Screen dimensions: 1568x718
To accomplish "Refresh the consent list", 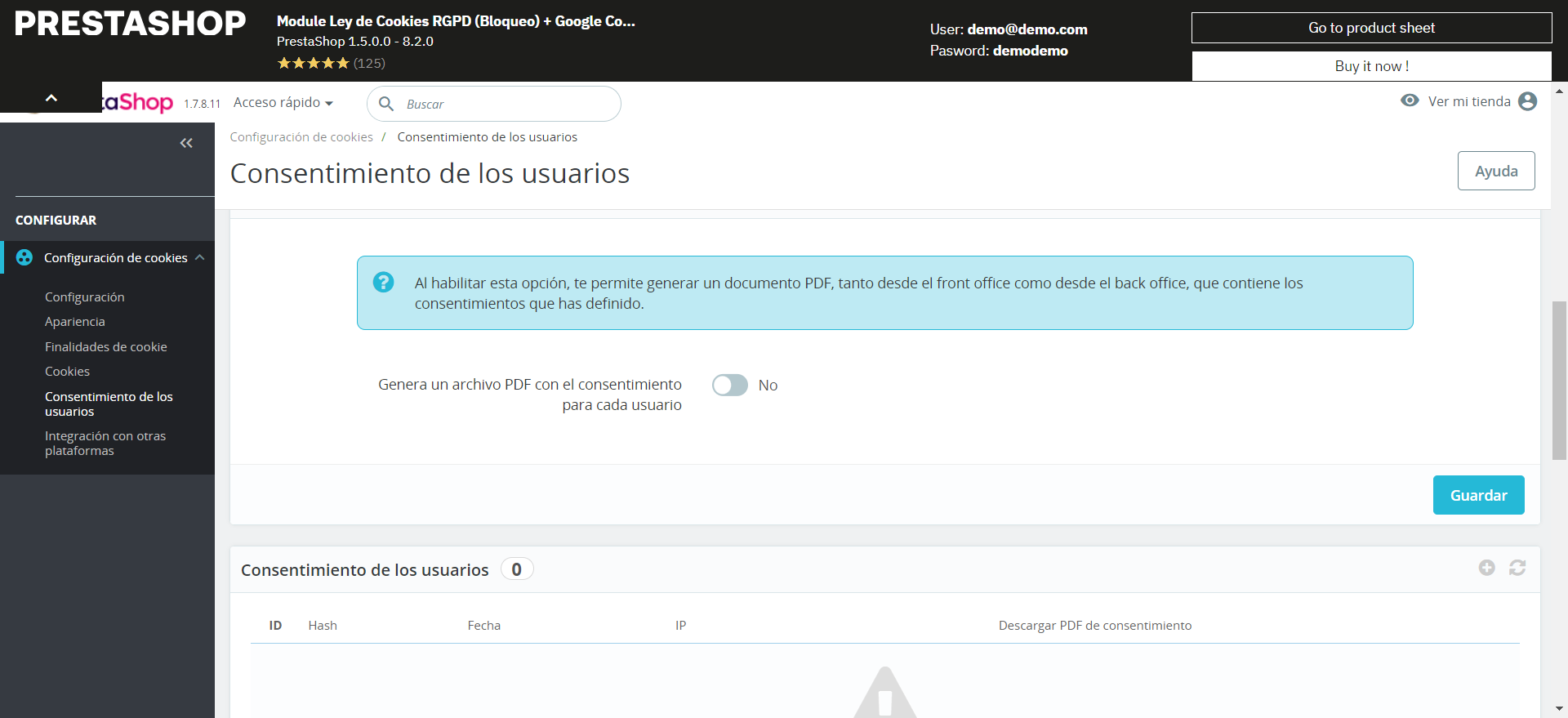I will [x=1517, y=568].
